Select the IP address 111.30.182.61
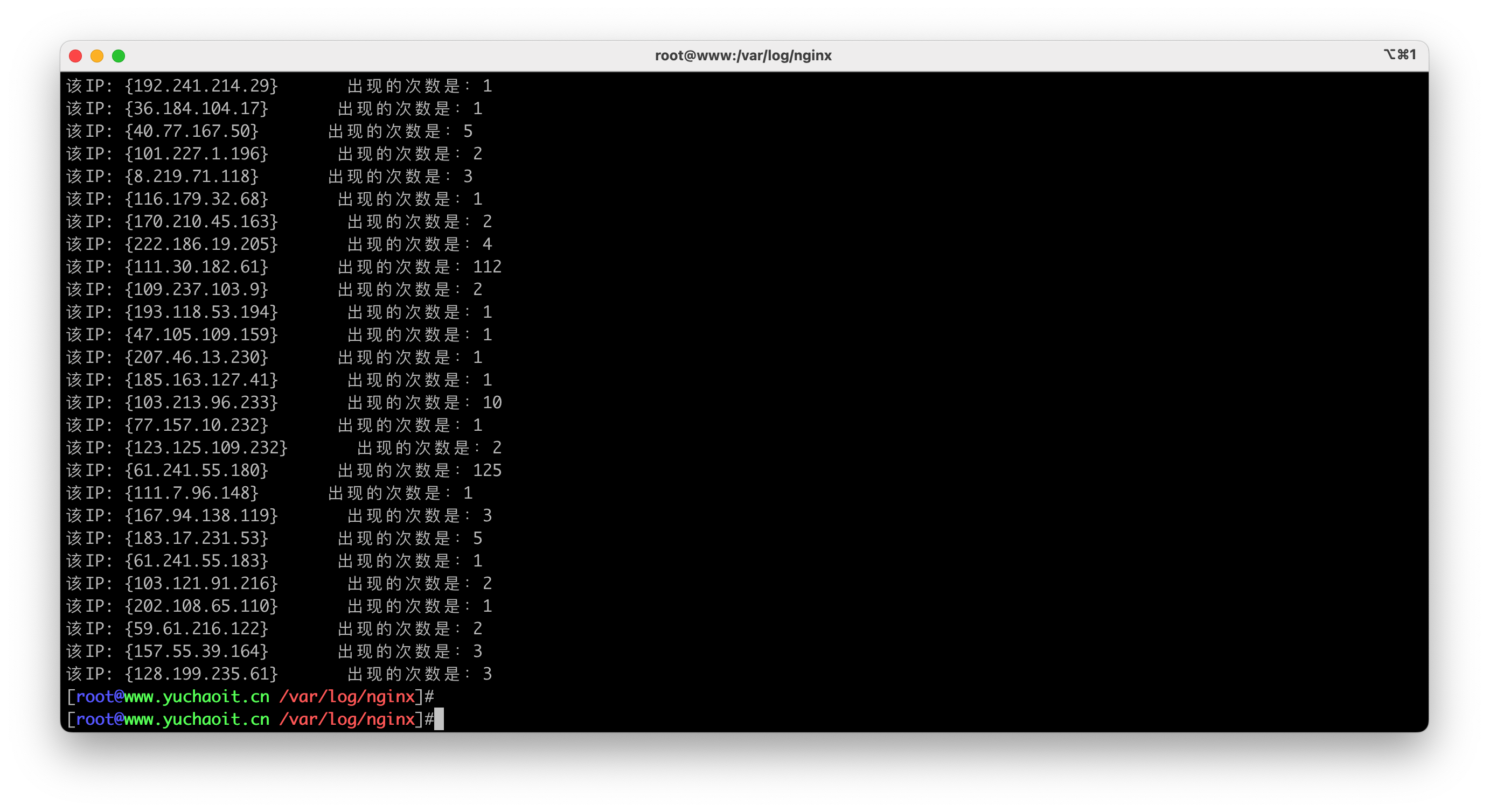 [197, 267]
